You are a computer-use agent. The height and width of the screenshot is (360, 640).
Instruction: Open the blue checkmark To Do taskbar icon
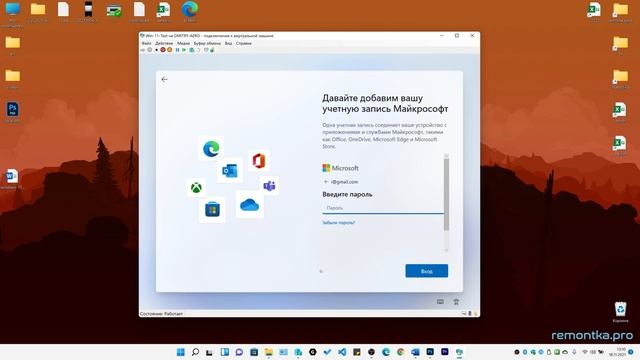(x=327, y=352)
